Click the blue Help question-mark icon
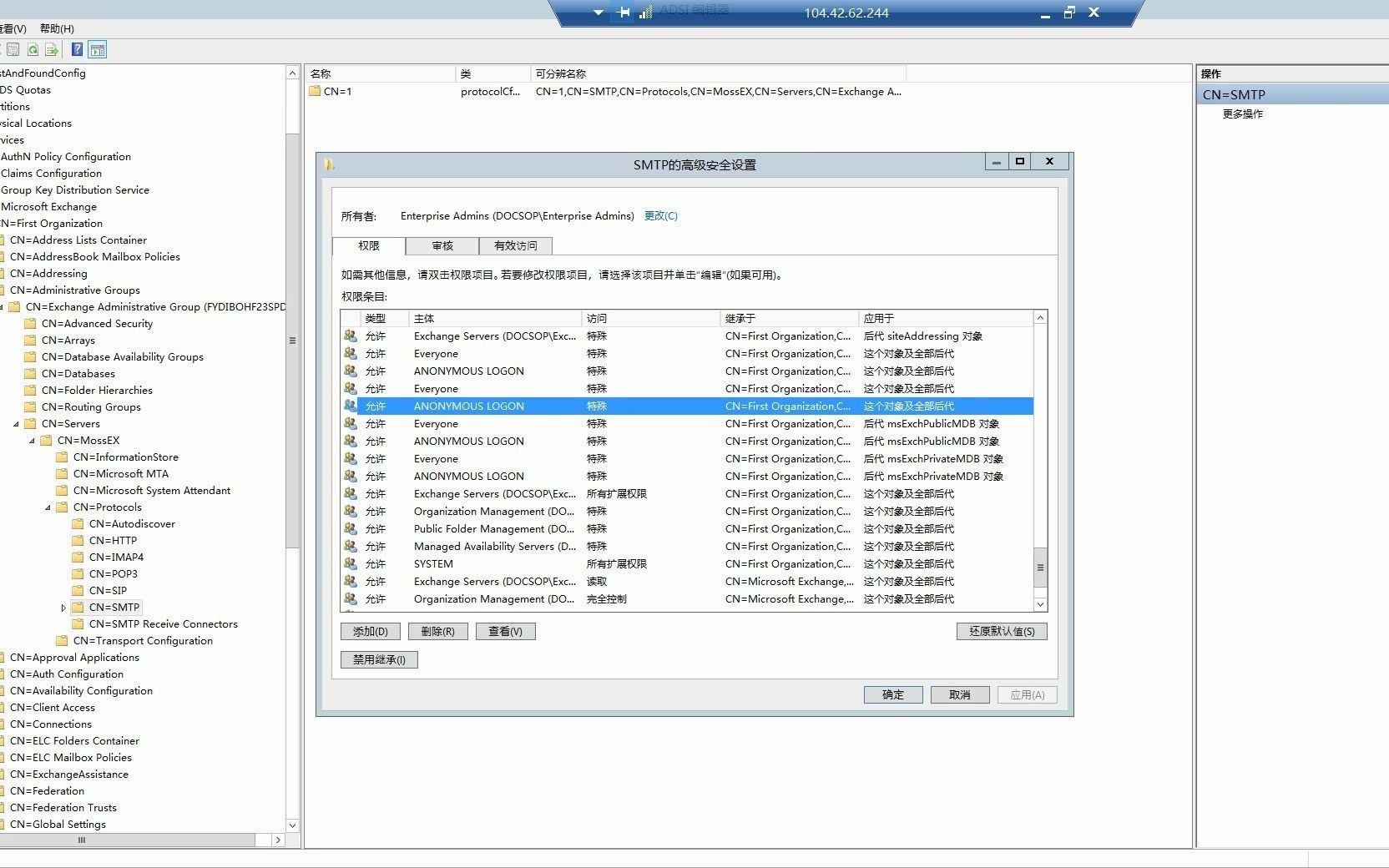Image resolution: width=1389 pixels, height=868 pixels. coord(77,49)
